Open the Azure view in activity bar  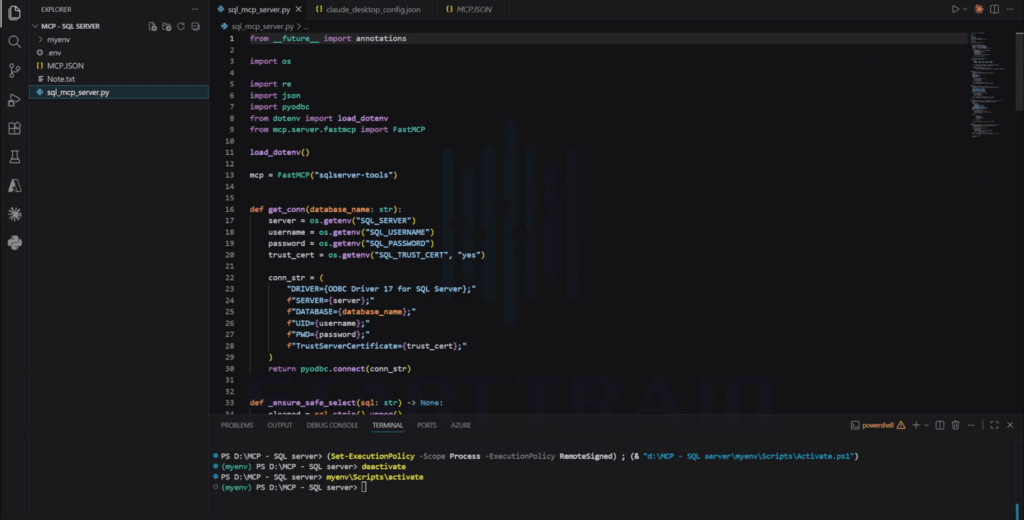14,186
